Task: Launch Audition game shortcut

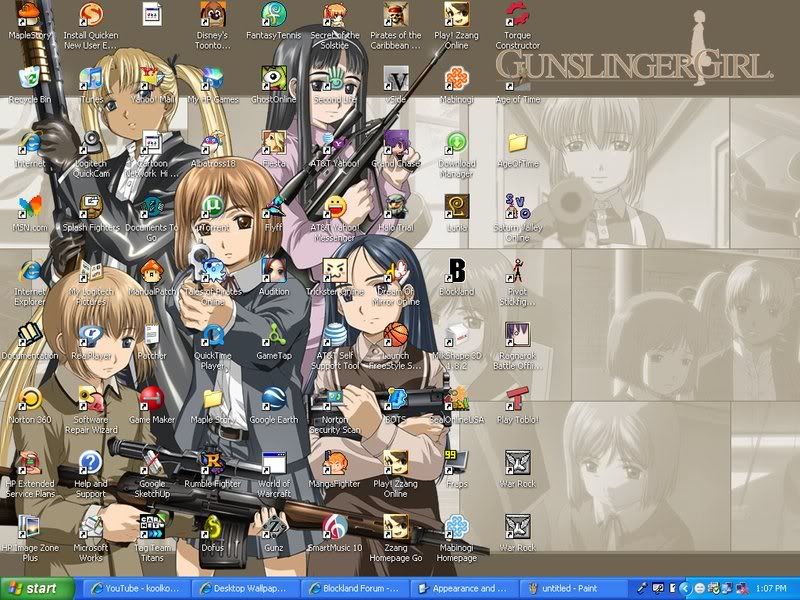Action: pyautogui.click(x=274, y=270)
